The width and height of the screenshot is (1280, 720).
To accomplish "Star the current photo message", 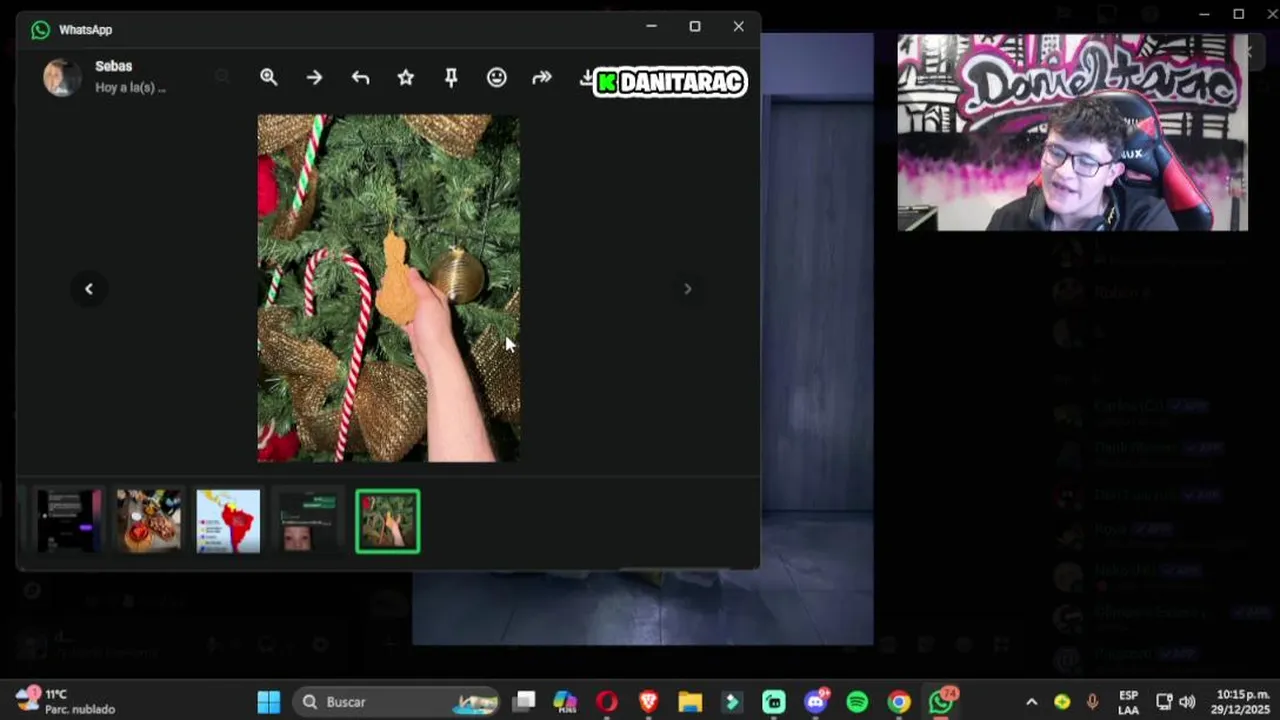I will [x=405, y=77].
